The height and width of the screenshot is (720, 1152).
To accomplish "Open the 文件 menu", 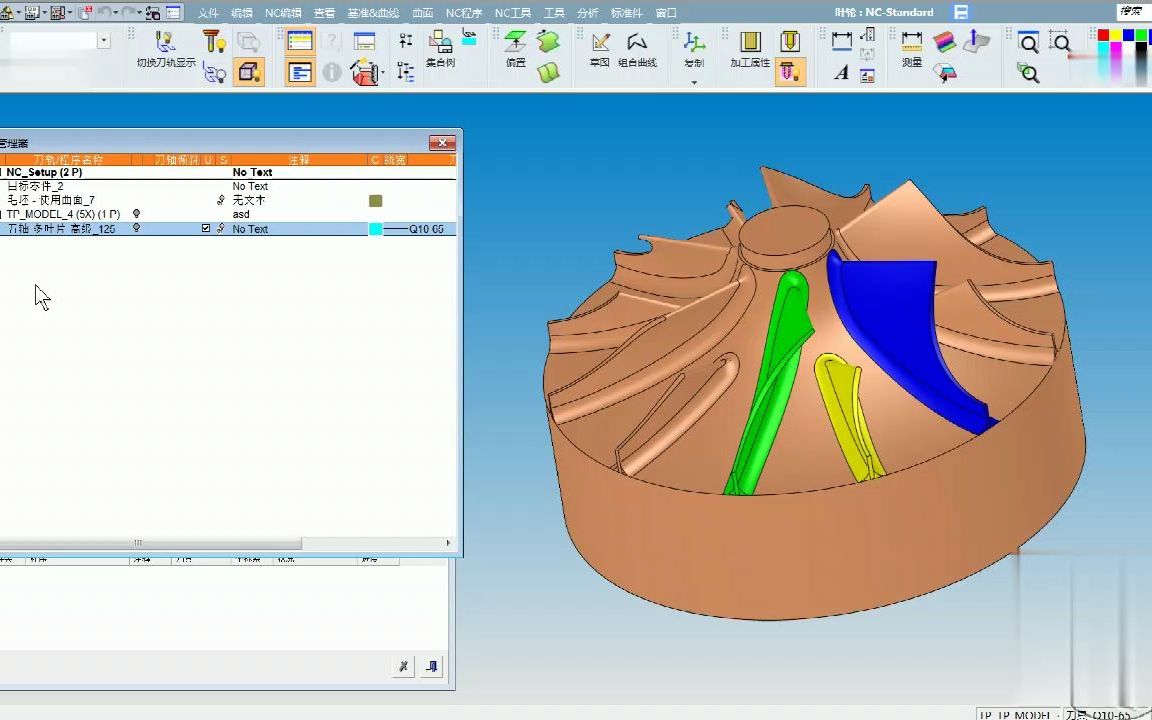I will pyautogui.click(x=208, y=13).
